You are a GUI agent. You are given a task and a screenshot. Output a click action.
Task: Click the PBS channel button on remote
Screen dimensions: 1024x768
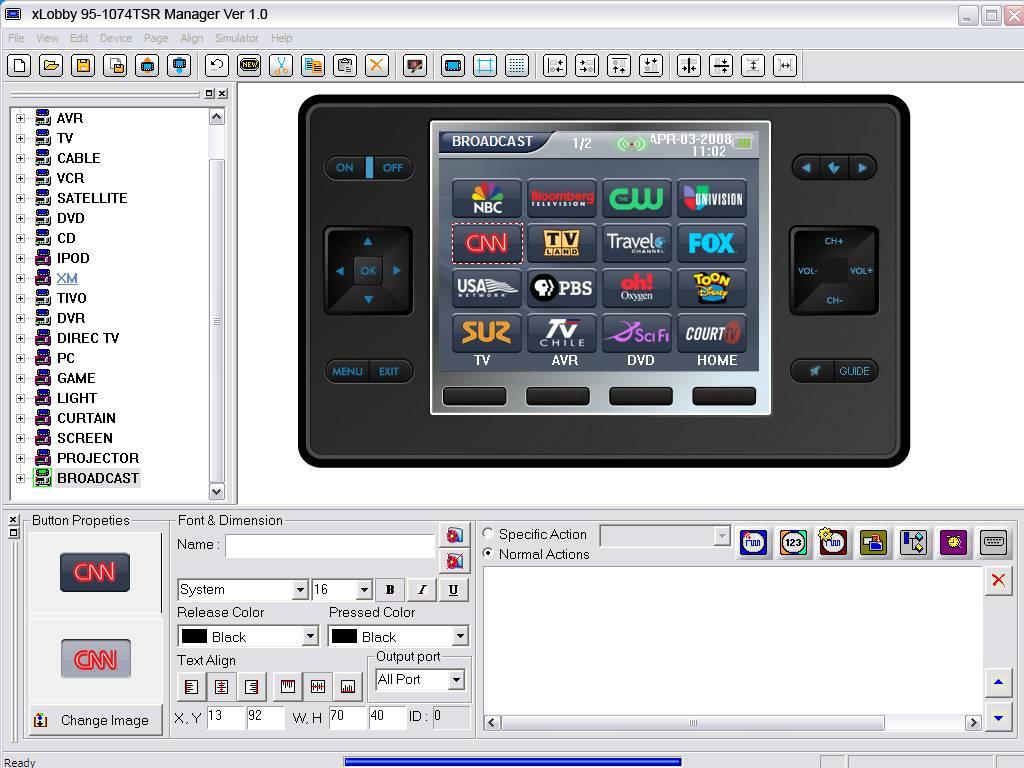click(x=562, y=288)
